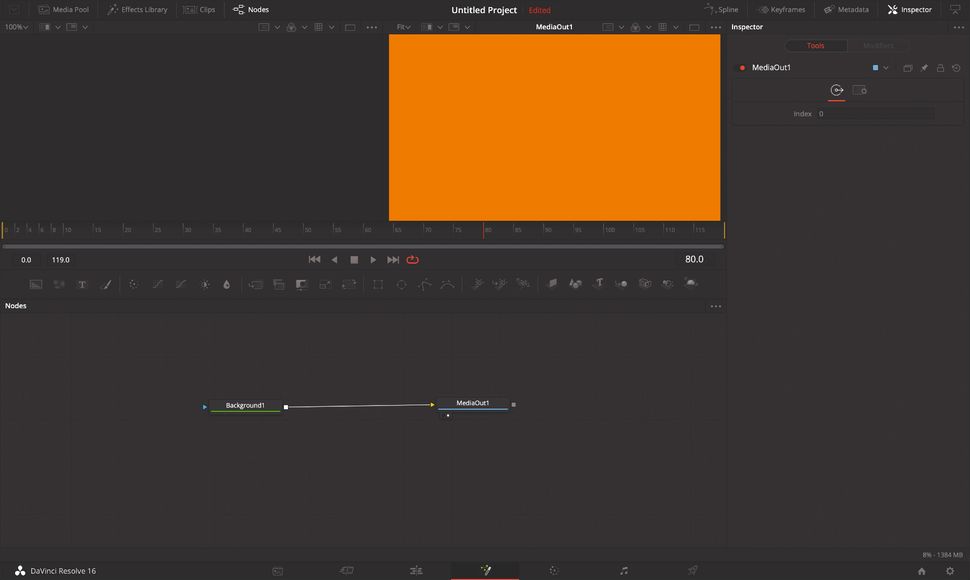Add a Paint node from the toolbar
The width and height of the screenshot is (970, 580).
coord(106,283)
